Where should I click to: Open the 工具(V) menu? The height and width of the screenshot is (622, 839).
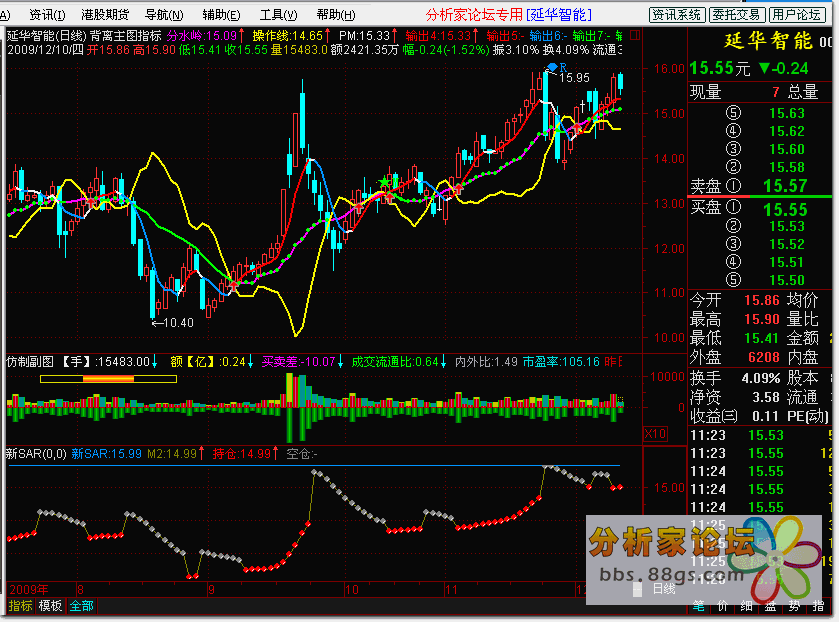click(278, 14)
